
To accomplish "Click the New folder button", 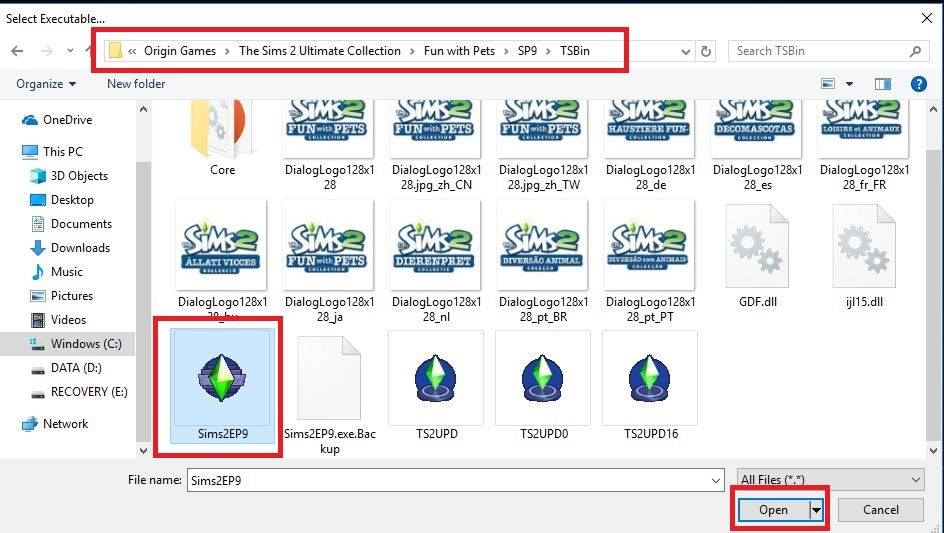I will (136, 84).
